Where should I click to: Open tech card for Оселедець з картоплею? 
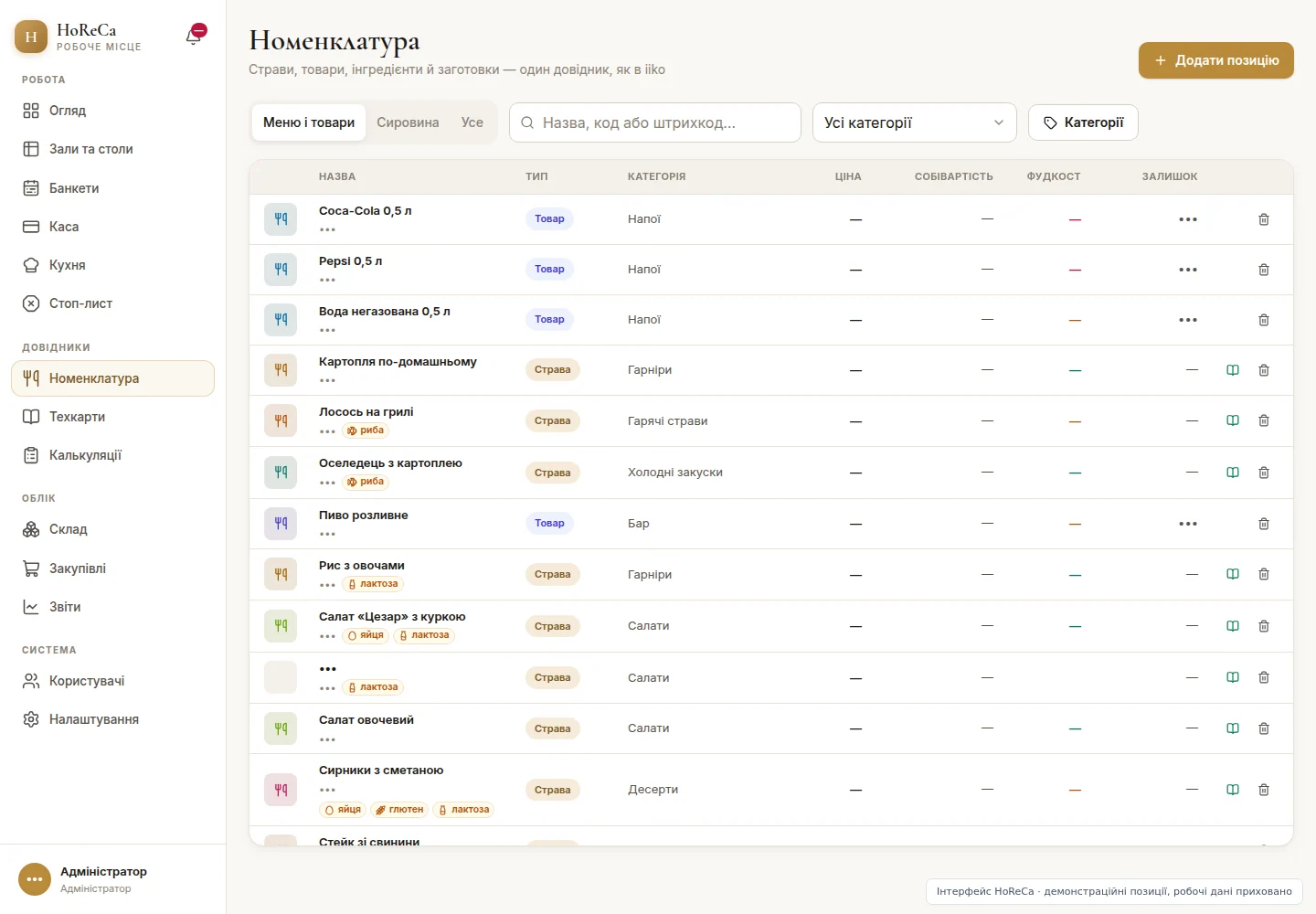point(1233,473)
